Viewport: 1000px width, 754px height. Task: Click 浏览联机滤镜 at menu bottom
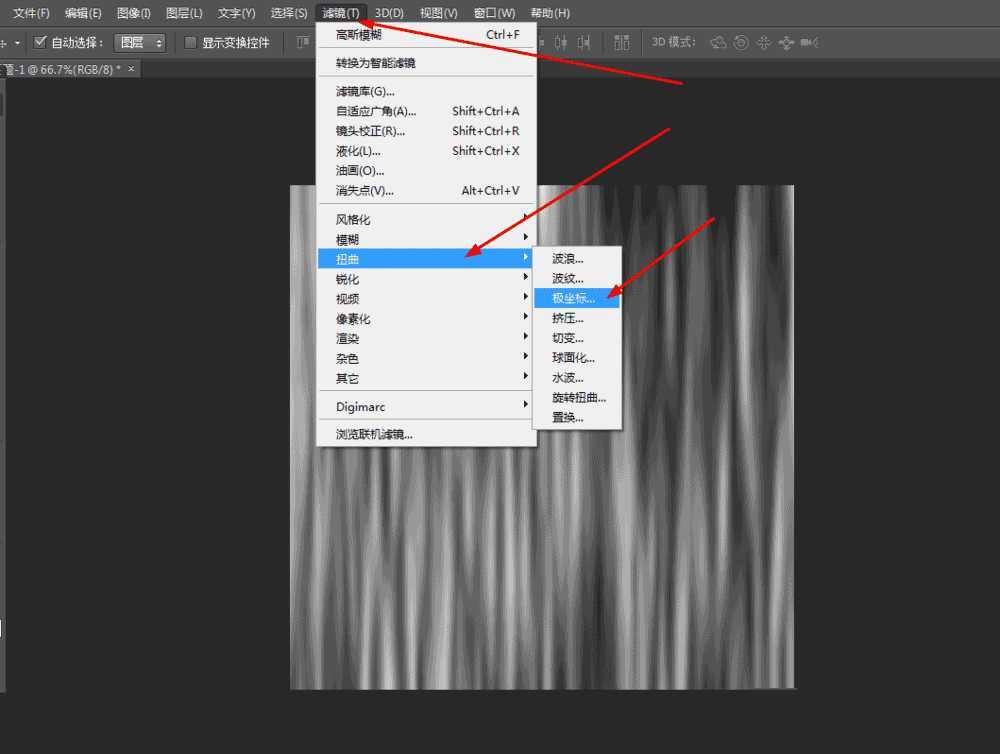pyautogui.click(x=380, y=433)
